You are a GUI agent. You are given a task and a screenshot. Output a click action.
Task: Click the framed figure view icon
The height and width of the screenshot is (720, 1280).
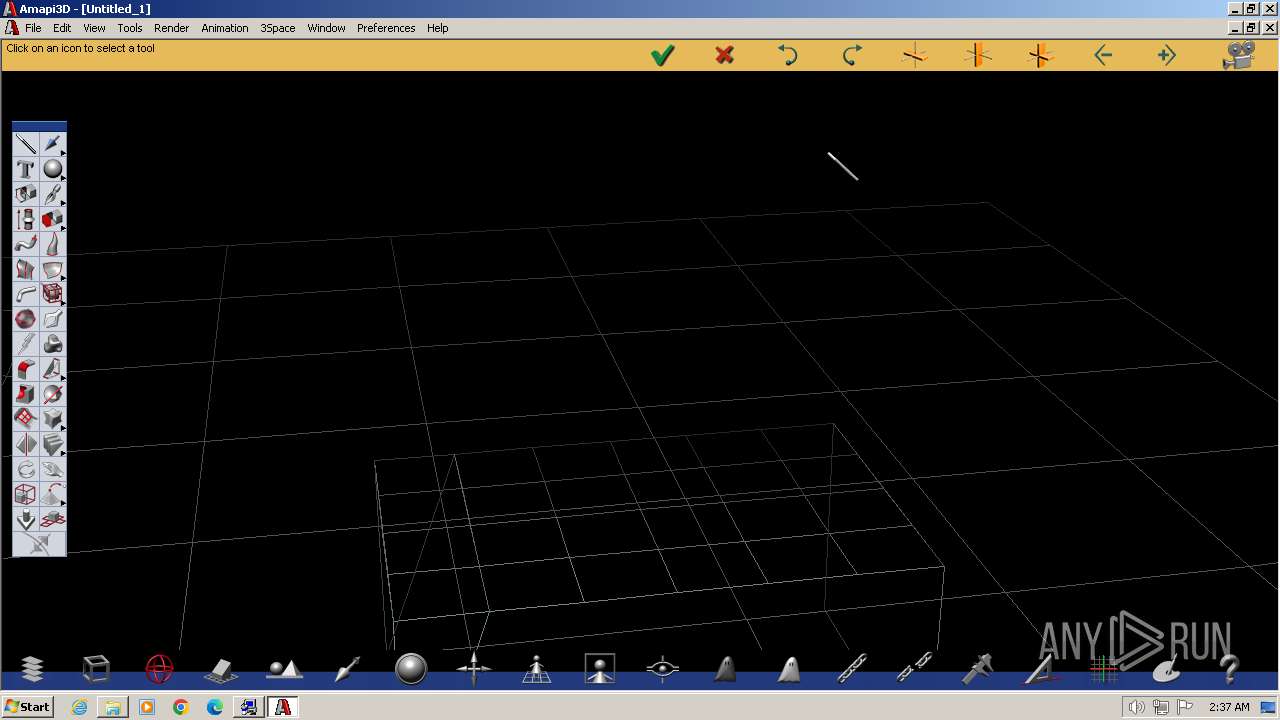pos(600,669)
